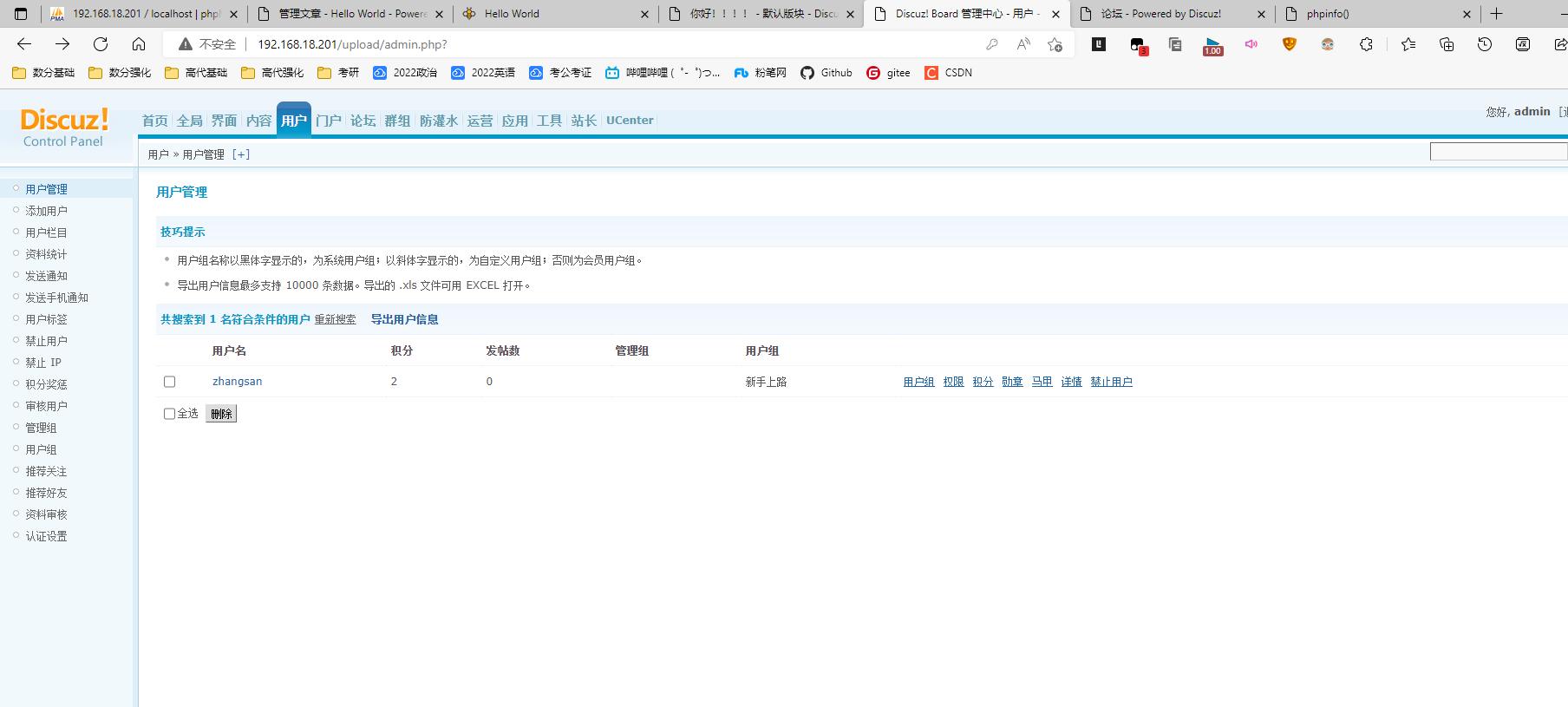Open the 考研 bookmark folder

click(338, 73)
